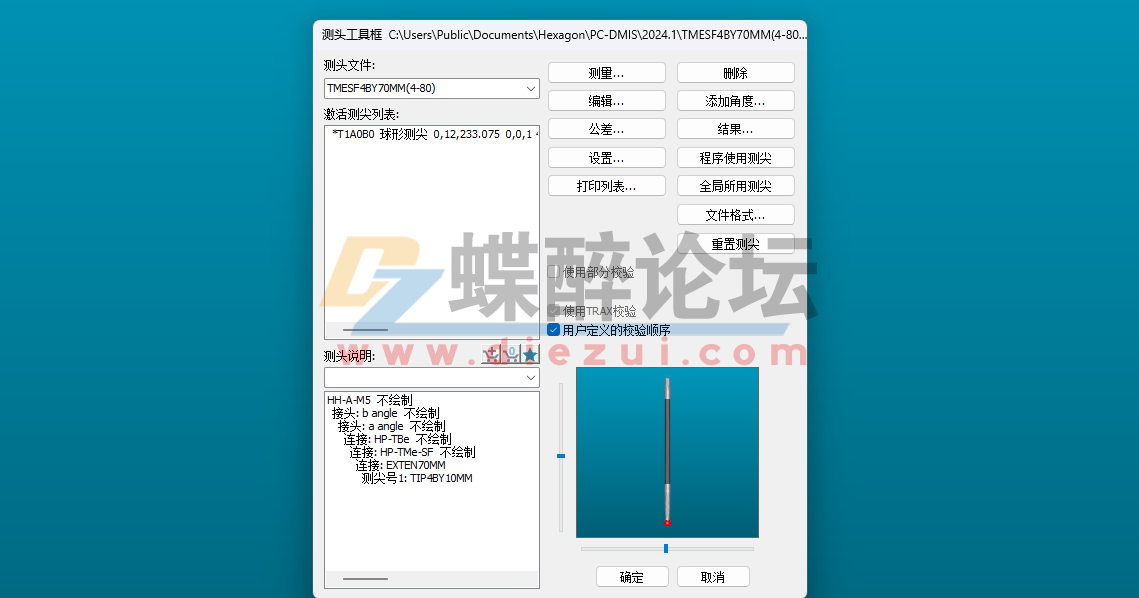Click 添加角度 to add angles
The width and height of the screenshot is (1139, 598).
tap(735, 100)
